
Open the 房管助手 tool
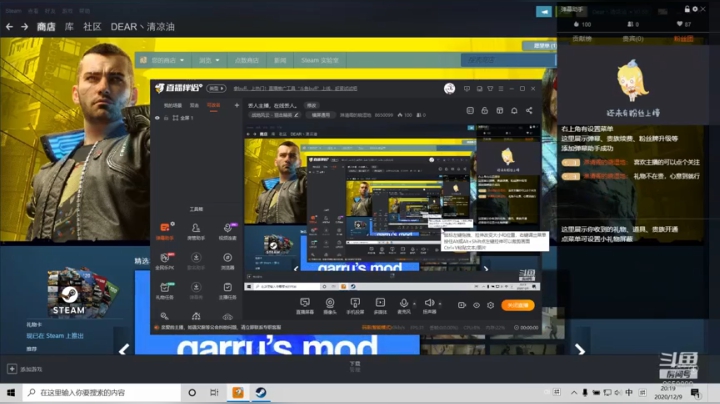pyautogui.click(x=196, y=231)
